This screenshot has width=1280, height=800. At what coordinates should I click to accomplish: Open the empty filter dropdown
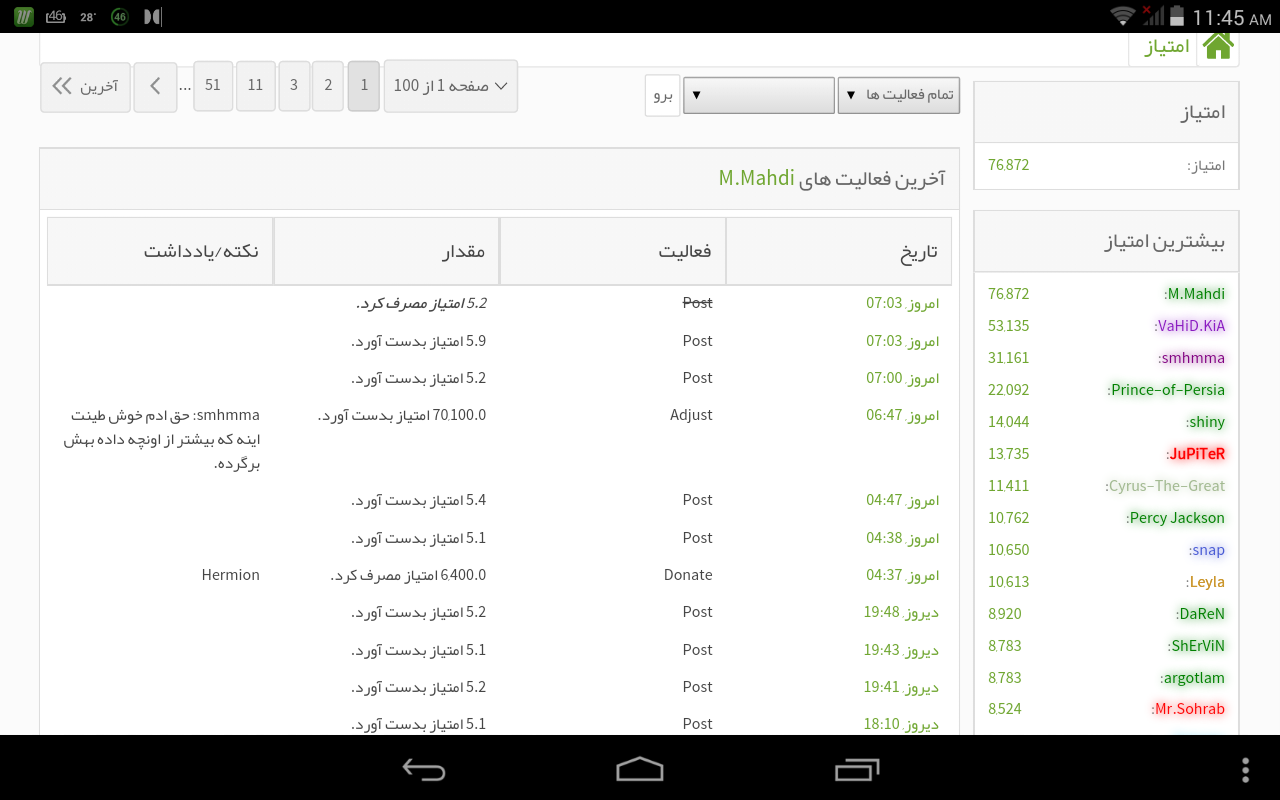[x=759, y=95]
